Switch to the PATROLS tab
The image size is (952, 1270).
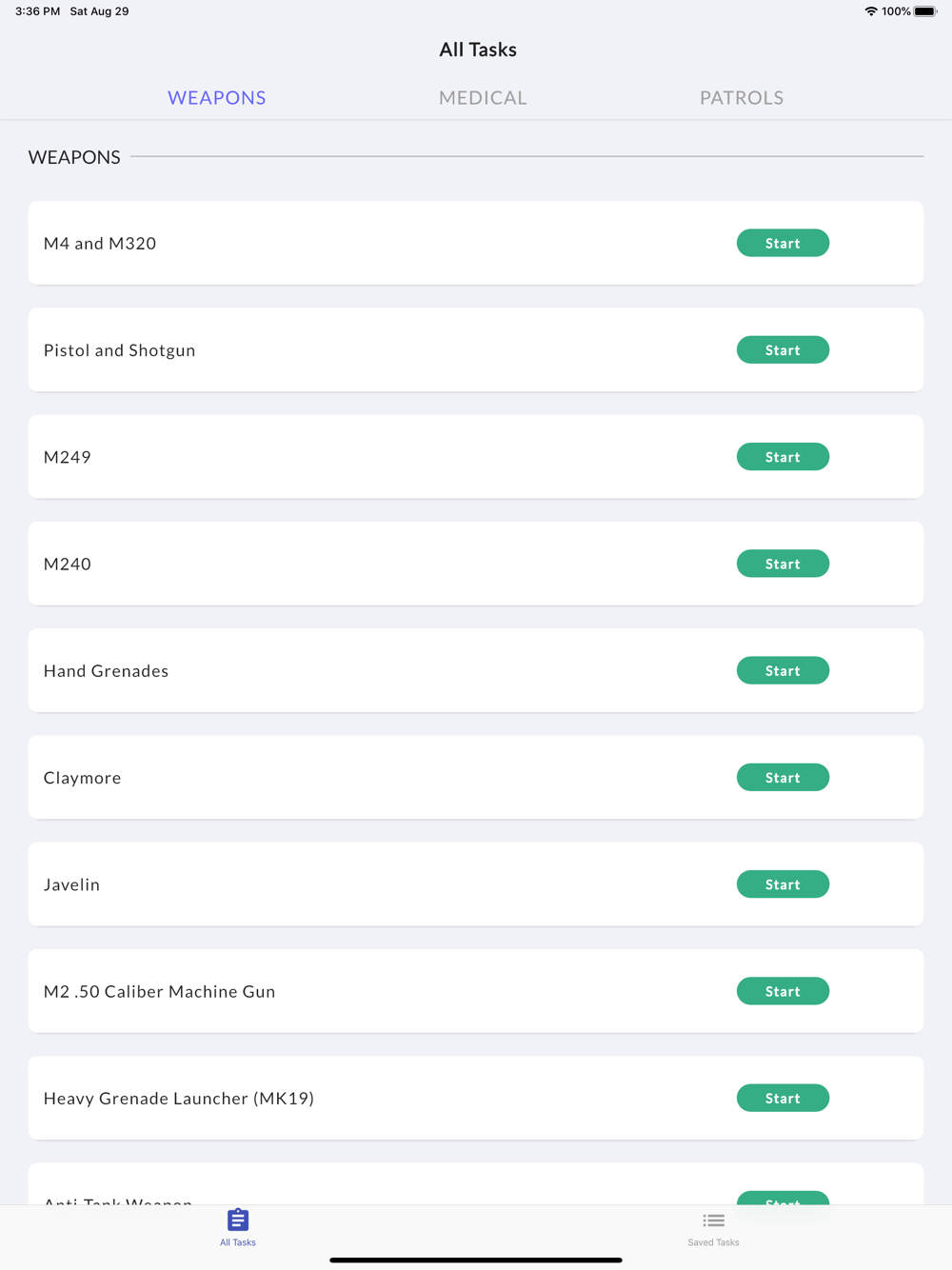point(742,98)
